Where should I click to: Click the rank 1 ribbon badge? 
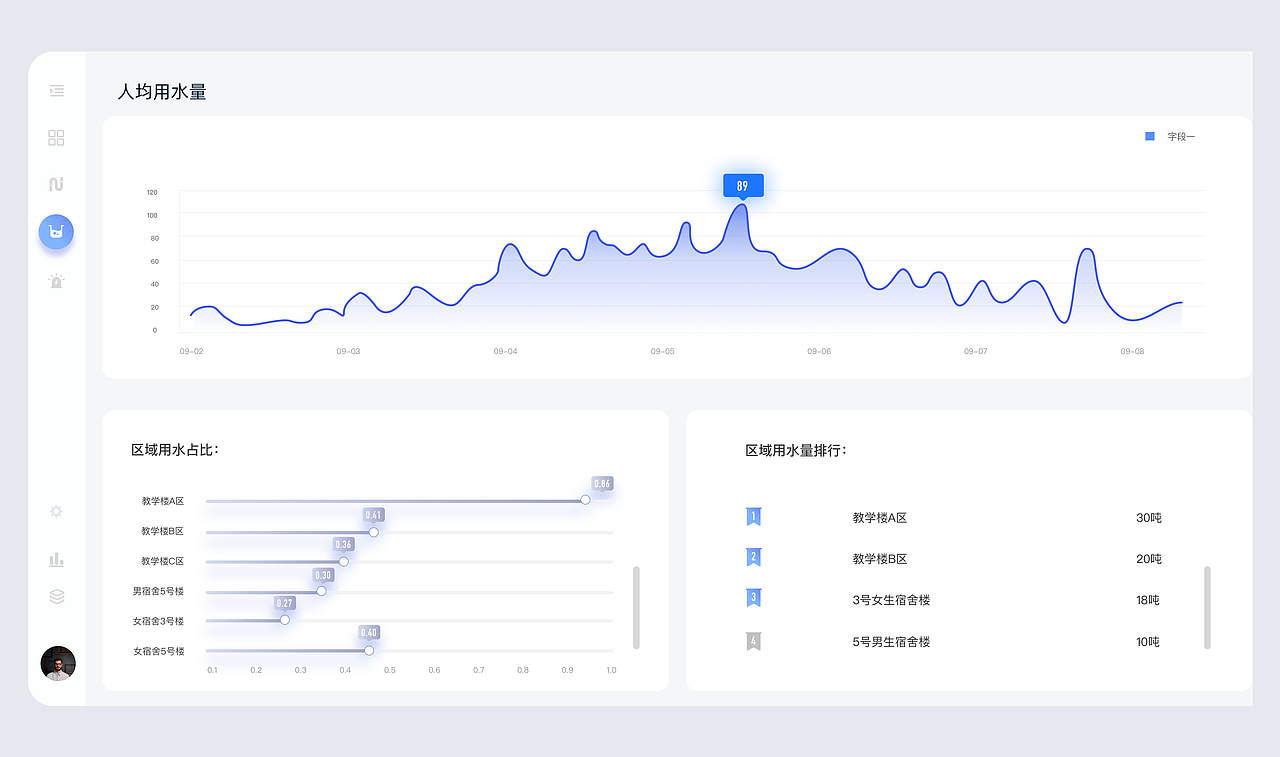tap(754, 517)
